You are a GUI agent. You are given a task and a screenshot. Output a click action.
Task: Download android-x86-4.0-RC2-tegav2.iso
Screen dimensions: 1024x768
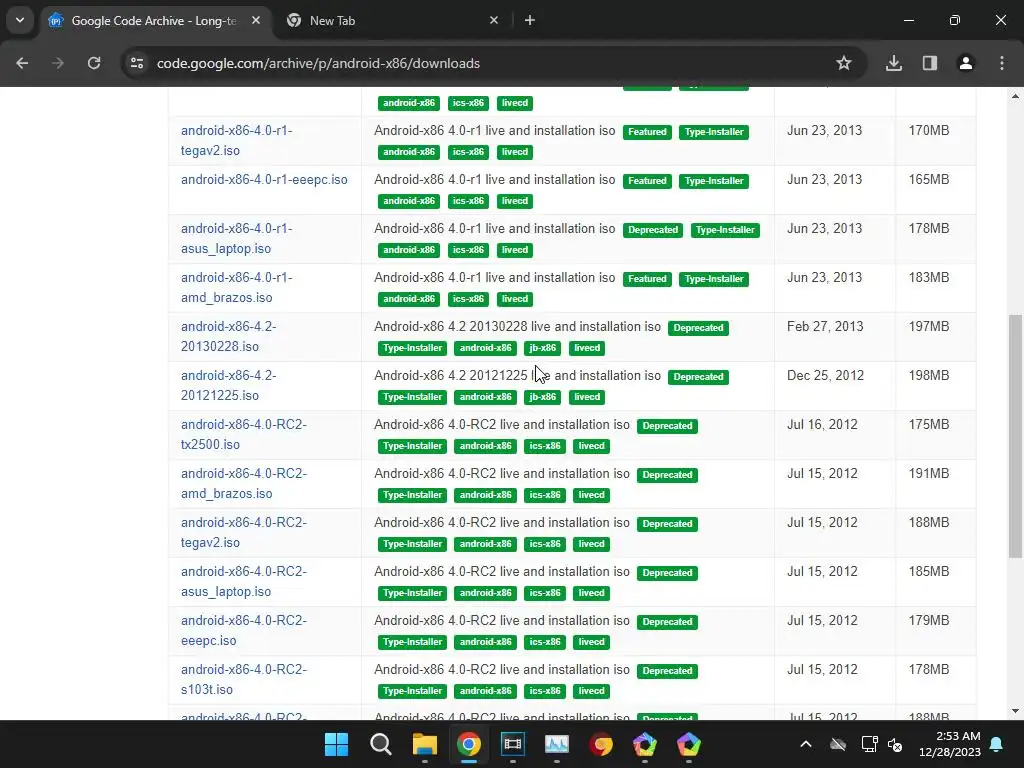(244, 532)
